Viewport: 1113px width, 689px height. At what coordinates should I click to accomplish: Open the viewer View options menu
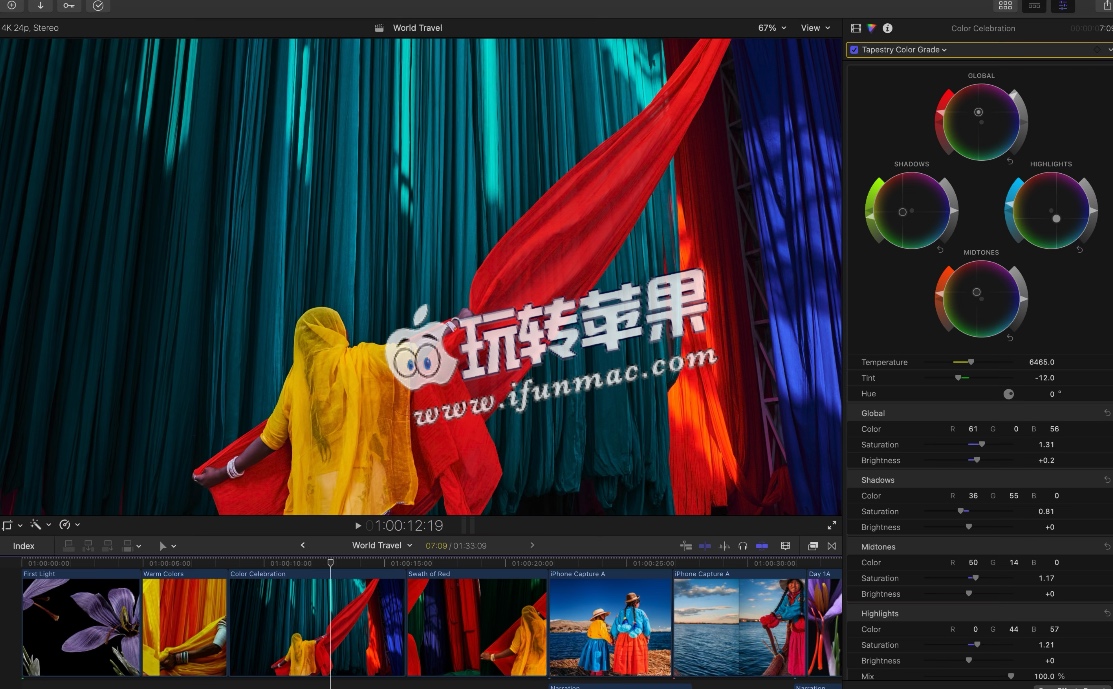coord(814,28)
